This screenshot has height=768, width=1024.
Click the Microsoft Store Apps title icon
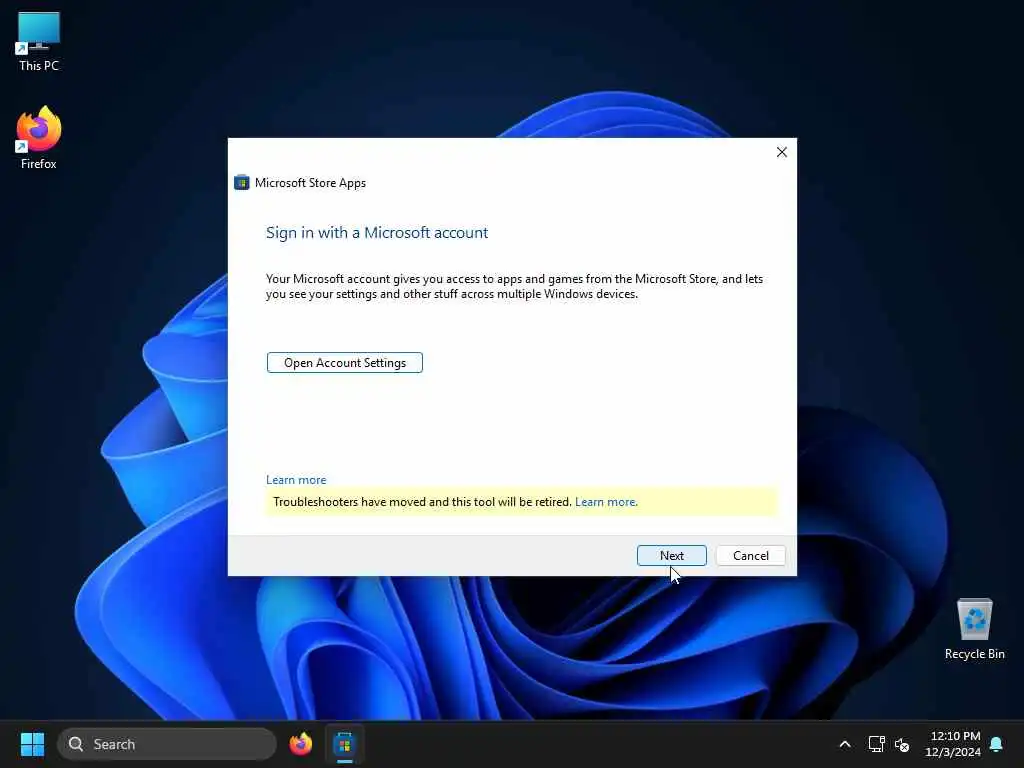(242, 183)
